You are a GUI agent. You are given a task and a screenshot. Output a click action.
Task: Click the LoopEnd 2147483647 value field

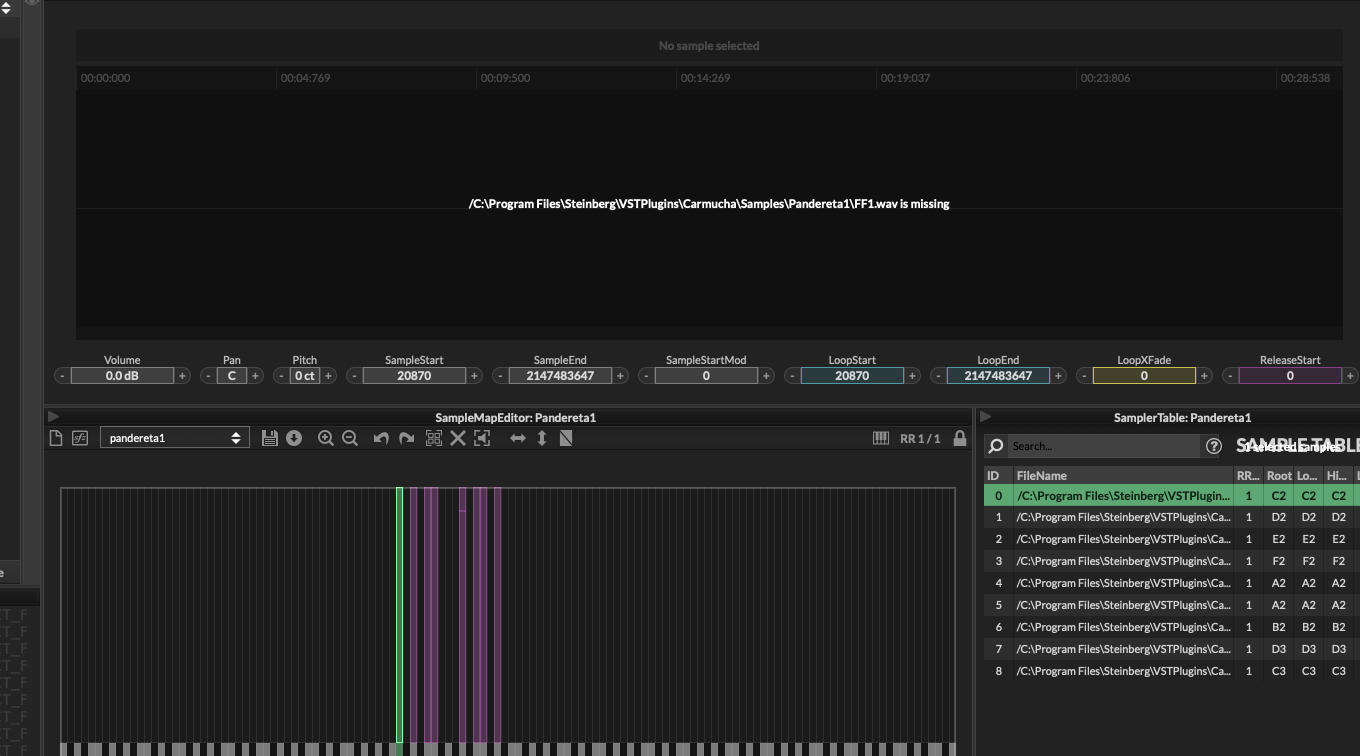(998, 376)
